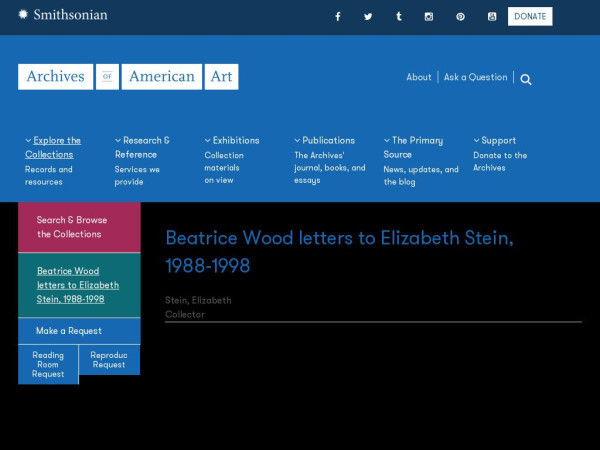Select Search & Browse the Collections
This screenshot has width=600, height=450.
tap(79, 227)
